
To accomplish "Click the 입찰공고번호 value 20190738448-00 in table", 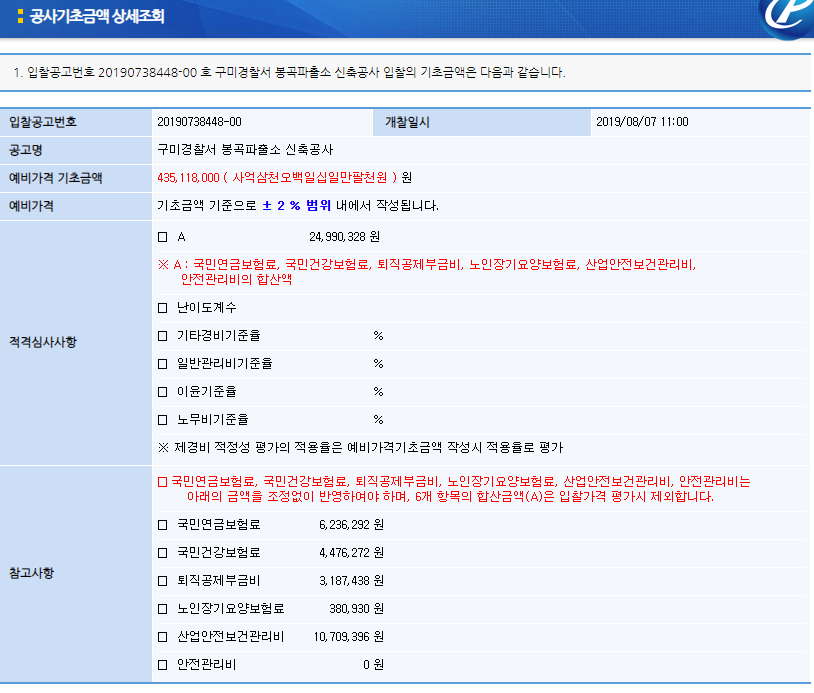I will pos(199,122).
